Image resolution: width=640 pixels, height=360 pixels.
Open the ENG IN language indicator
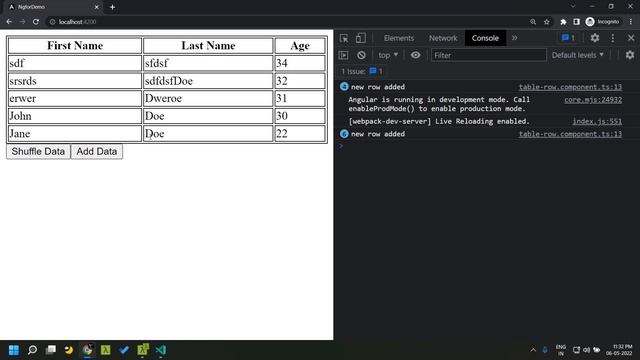pos(561,350)
